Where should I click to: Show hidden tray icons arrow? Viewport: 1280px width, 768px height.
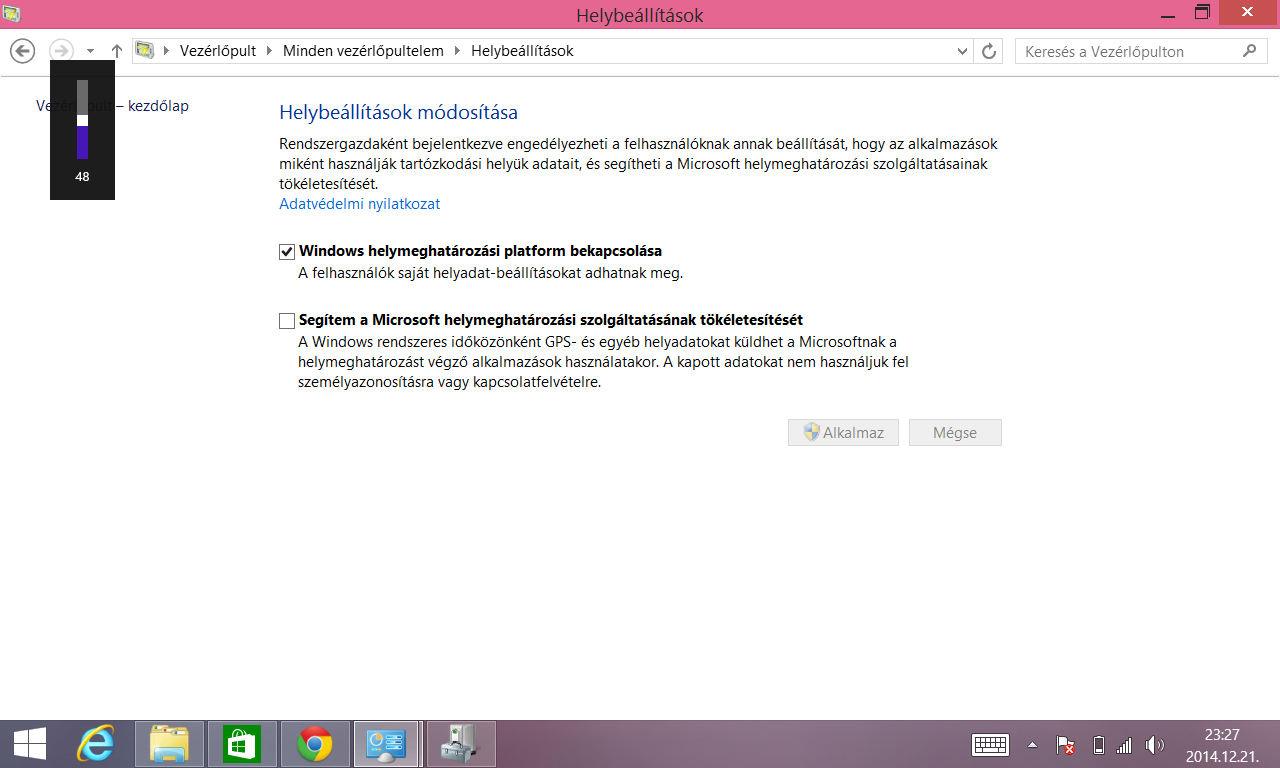1033,746
